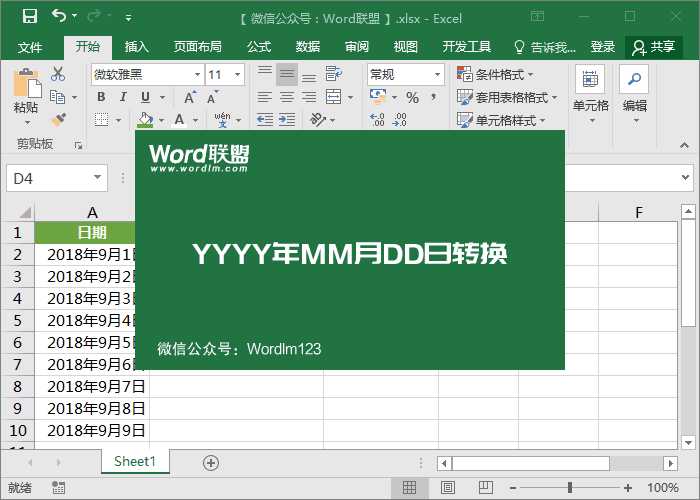Viewport: 700px width, 500px height.
Task: Click the Undo arrow icon
Action: pos(59,16)
